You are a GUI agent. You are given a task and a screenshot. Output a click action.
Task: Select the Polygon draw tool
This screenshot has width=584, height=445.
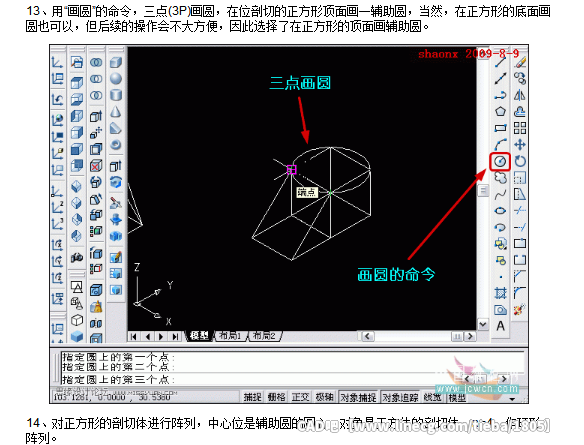point(500,111)
